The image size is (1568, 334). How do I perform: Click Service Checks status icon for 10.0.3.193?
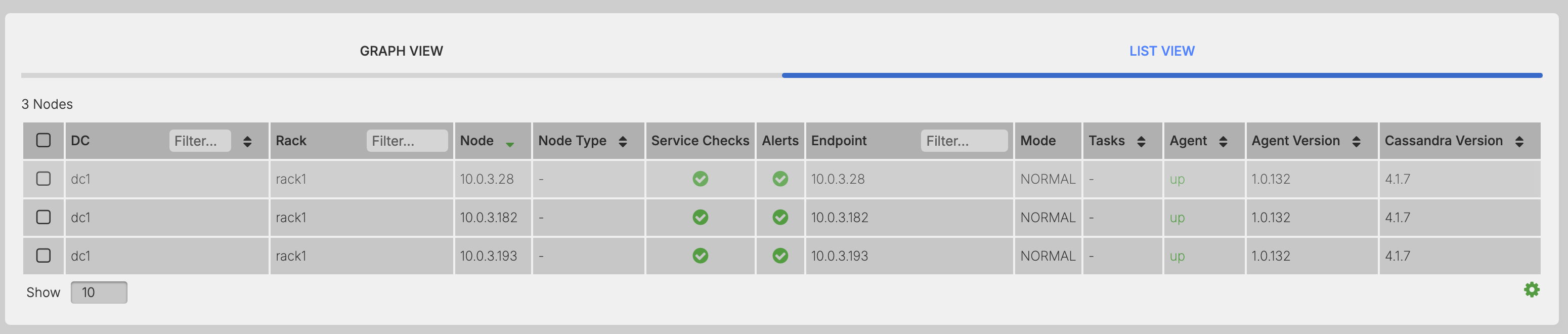pyautogui.click(x=700, y=256)
